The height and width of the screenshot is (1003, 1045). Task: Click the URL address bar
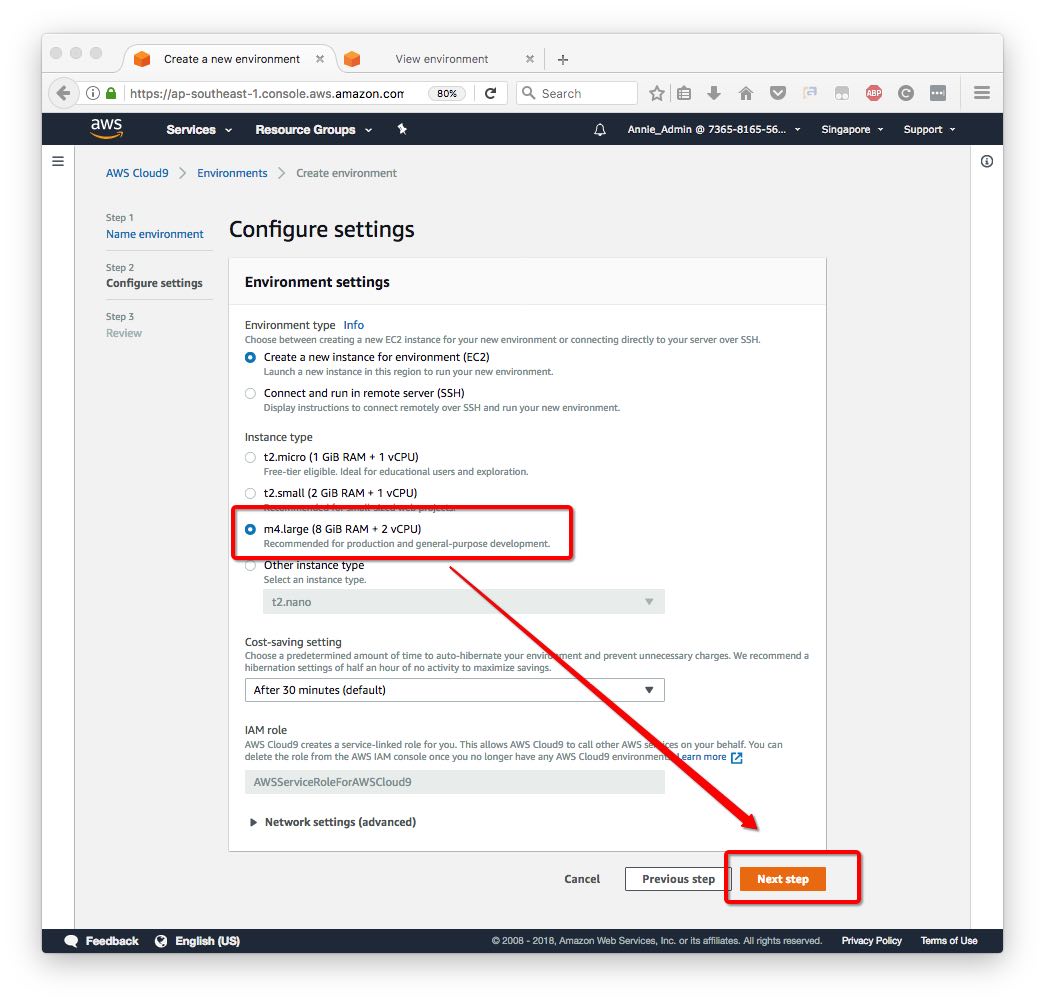pyautogui.click(x=267, y=93)
